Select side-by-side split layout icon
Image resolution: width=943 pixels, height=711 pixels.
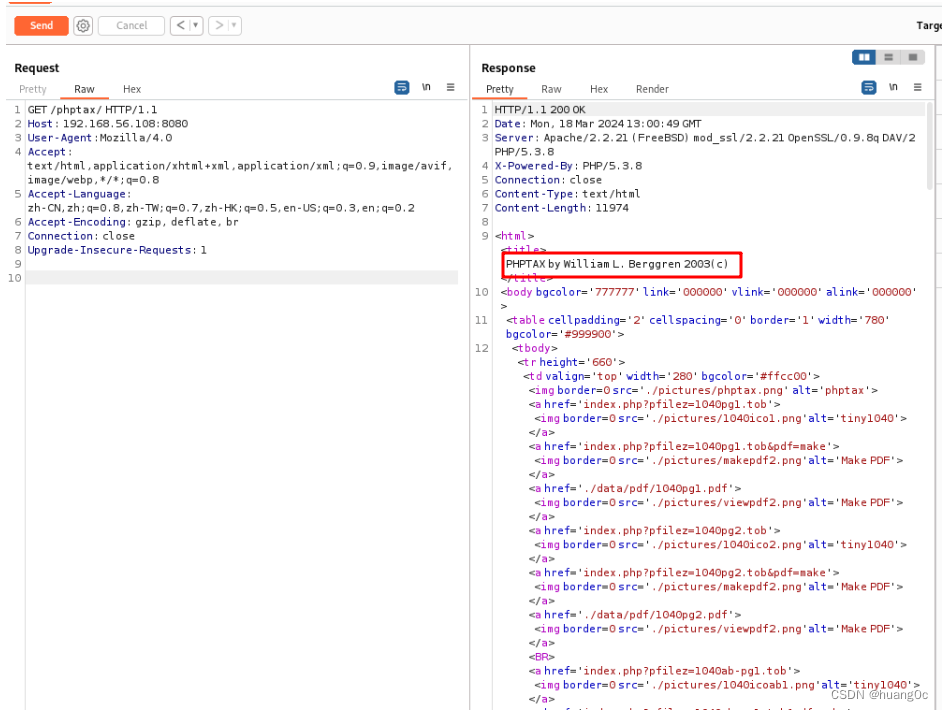tap(864, 57)
